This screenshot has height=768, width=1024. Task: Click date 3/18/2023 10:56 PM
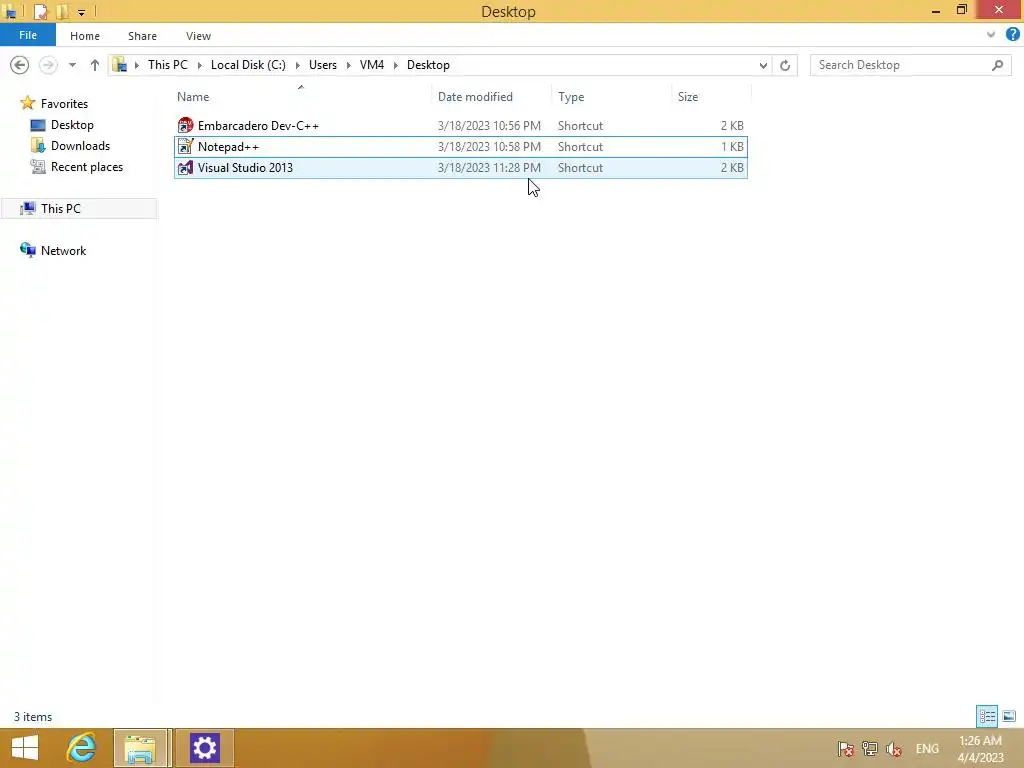tap(489, 125)
